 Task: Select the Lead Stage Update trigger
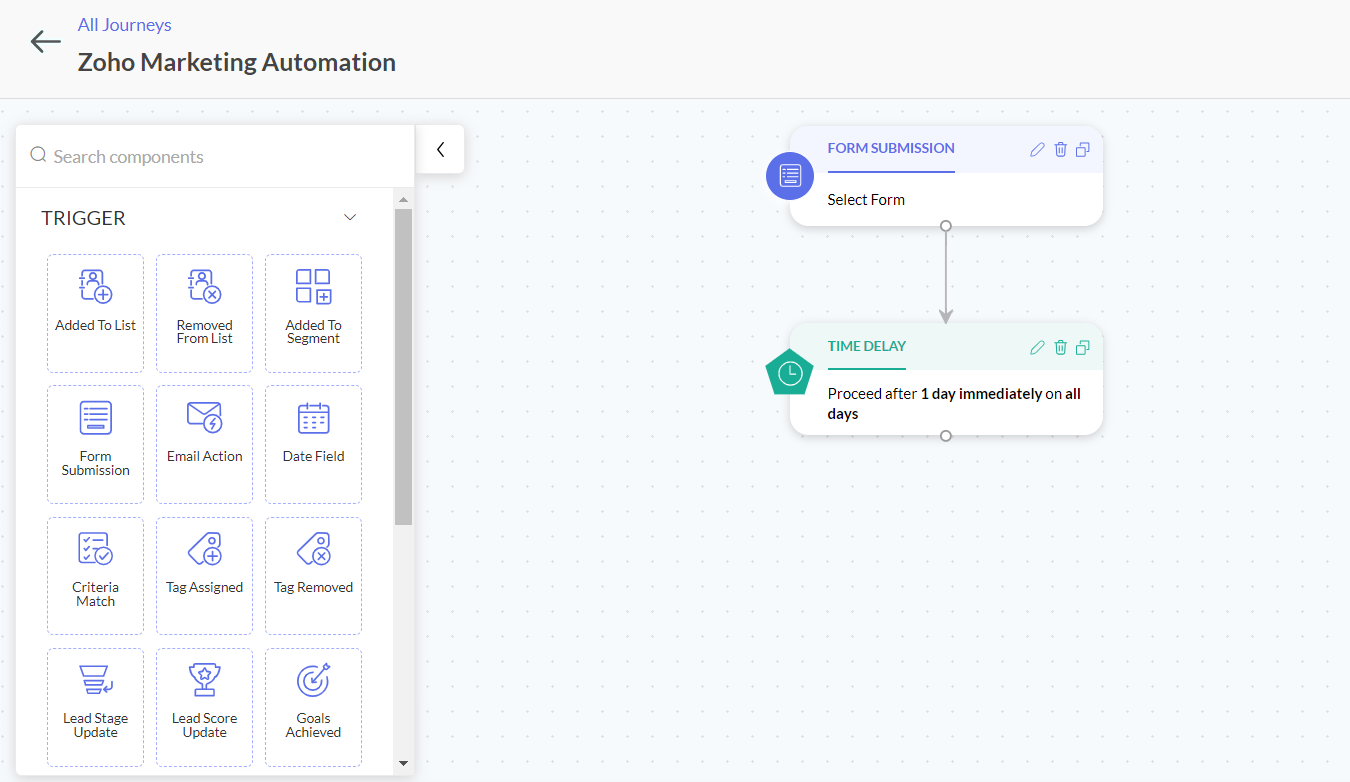[x=95, y=705]
